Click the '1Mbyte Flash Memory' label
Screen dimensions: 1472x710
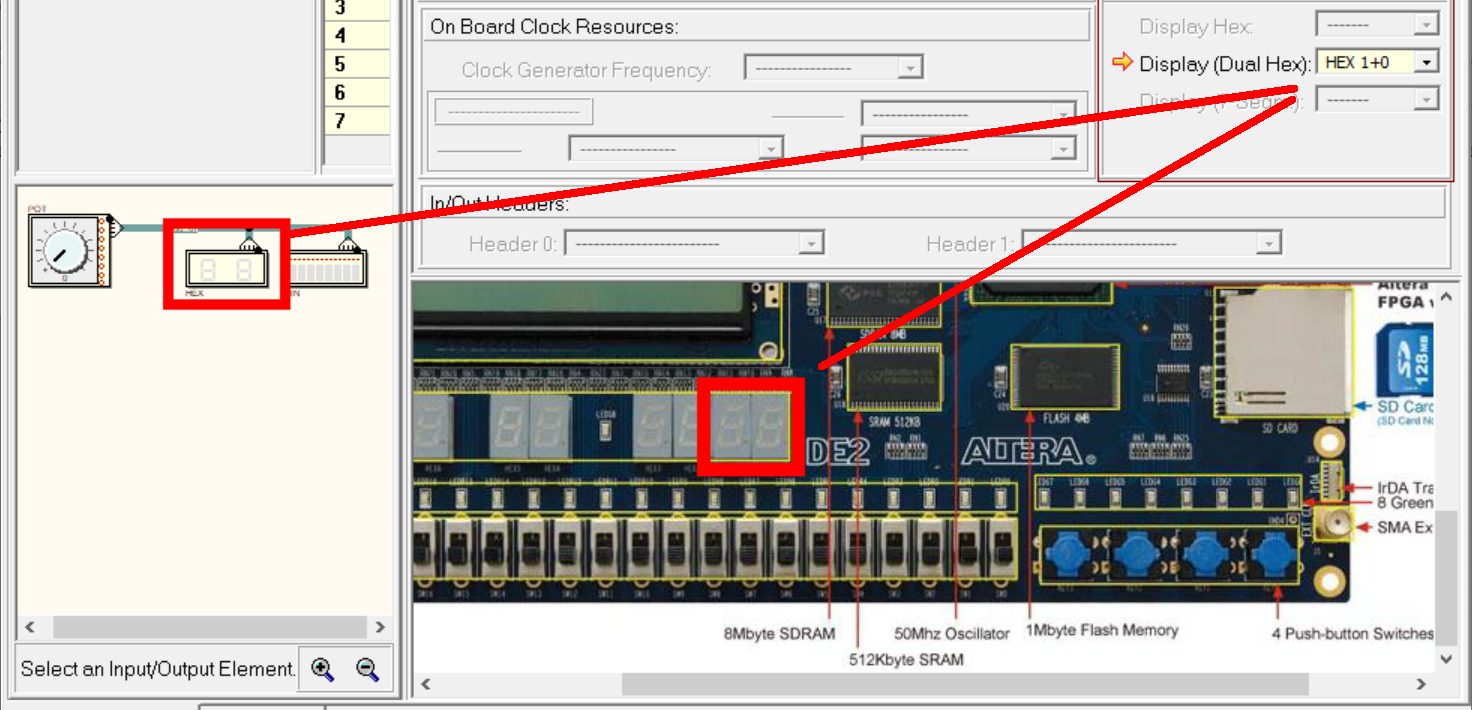(1102, 630)
